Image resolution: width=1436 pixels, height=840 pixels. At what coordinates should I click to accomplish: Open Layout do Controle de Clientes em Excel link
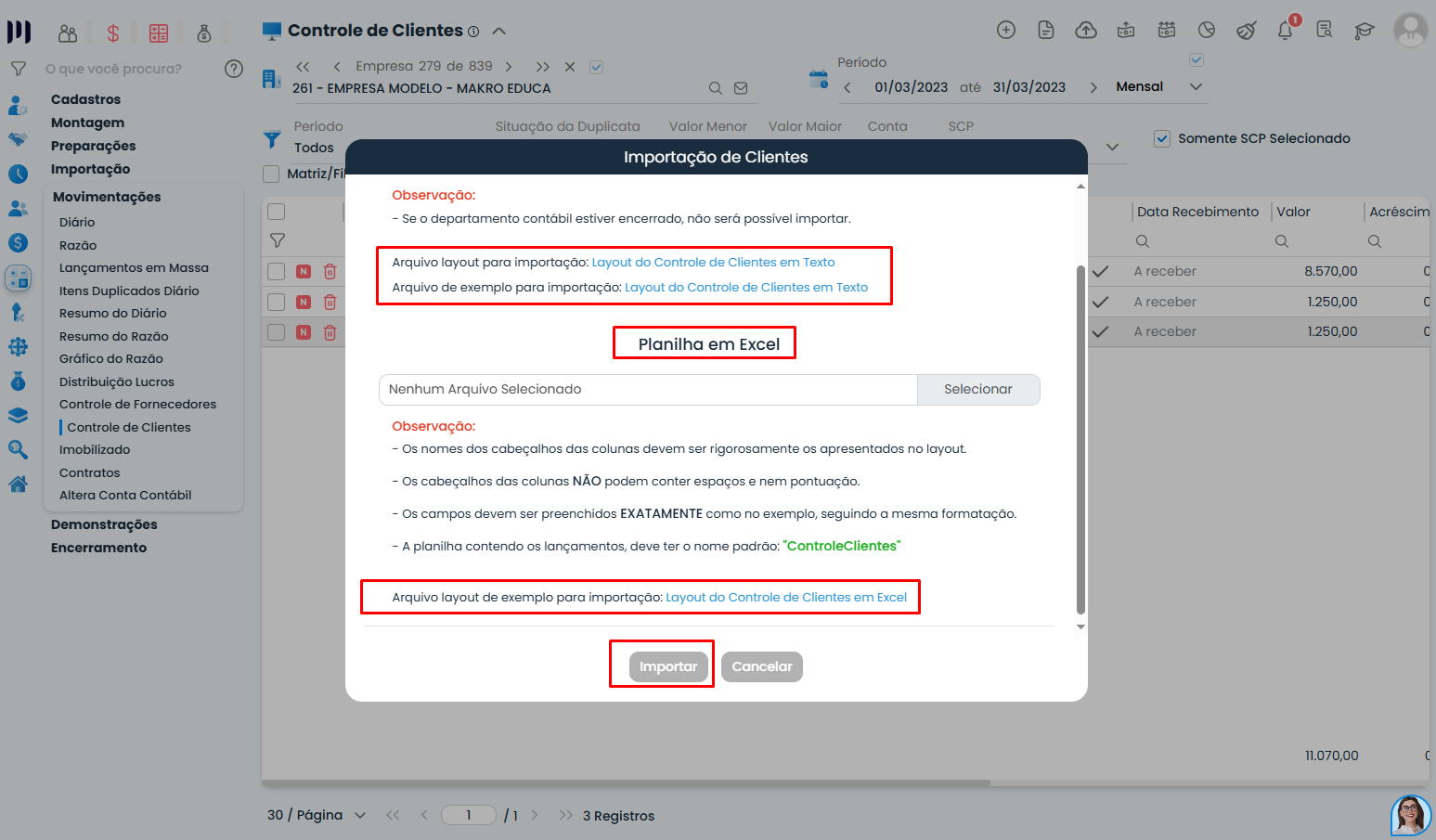click(786, 597)
